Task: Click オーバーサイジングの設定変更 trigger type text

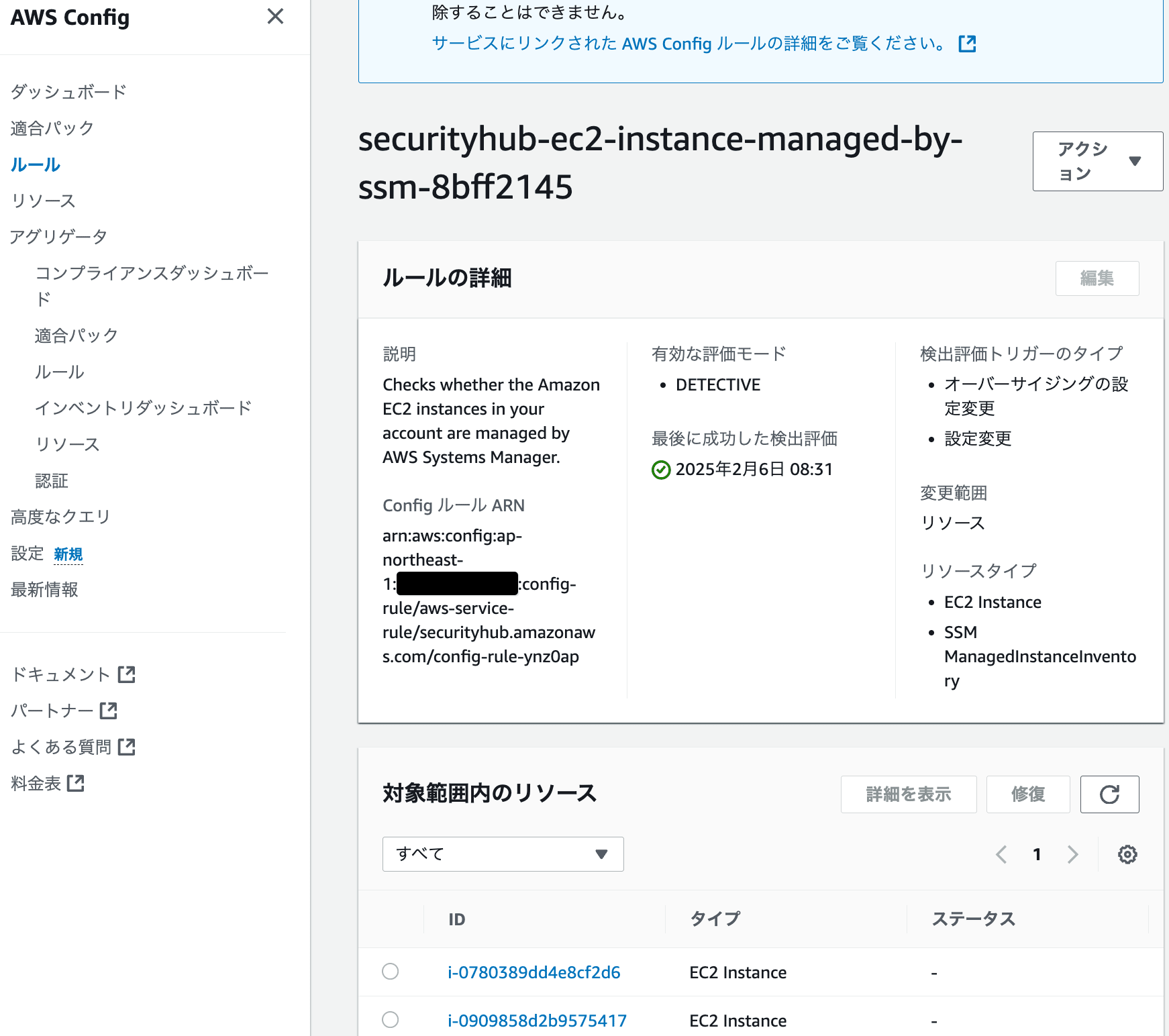Action: click(x=1037, y=396)
